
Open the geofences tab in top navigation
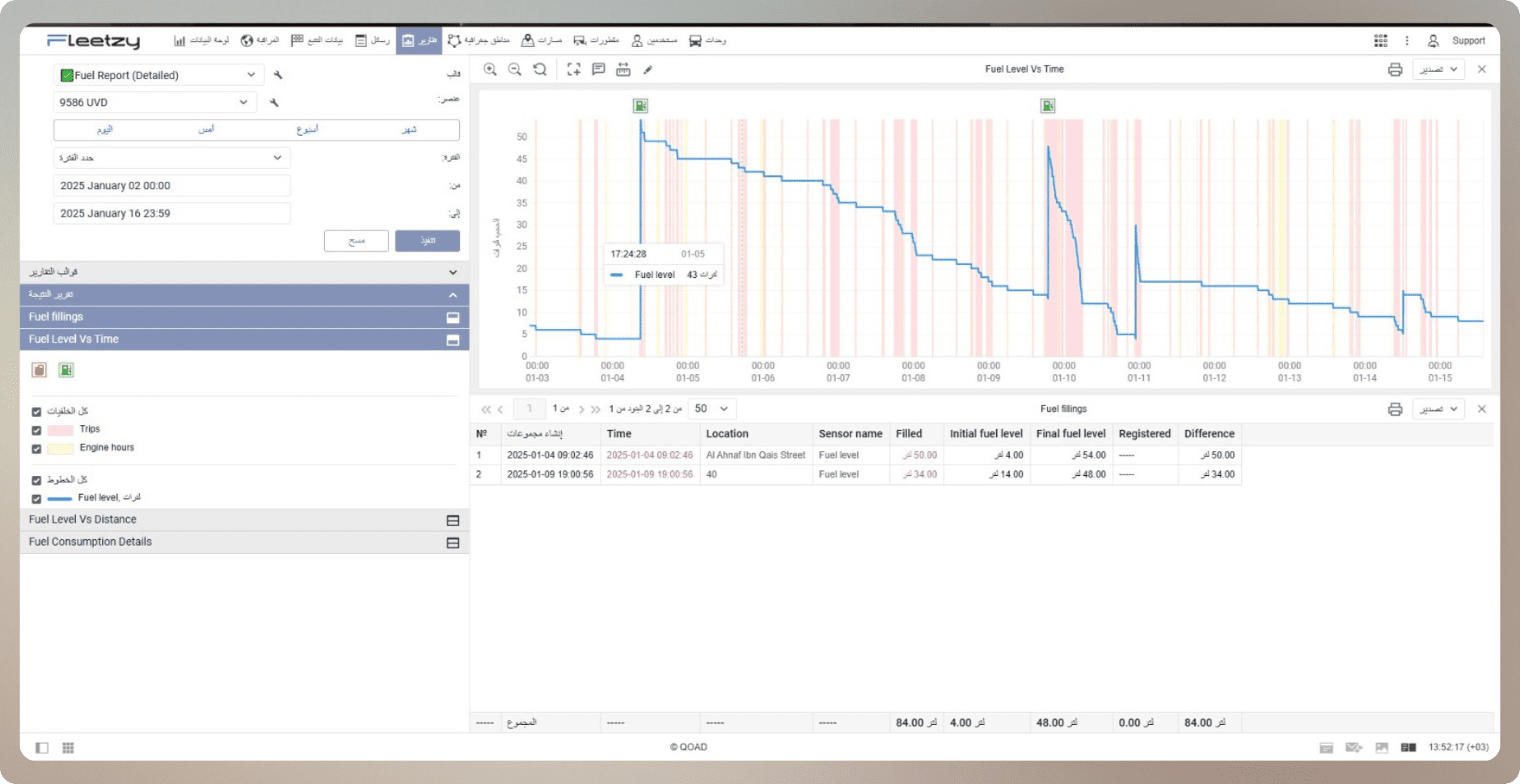click(x=479, y=40)
